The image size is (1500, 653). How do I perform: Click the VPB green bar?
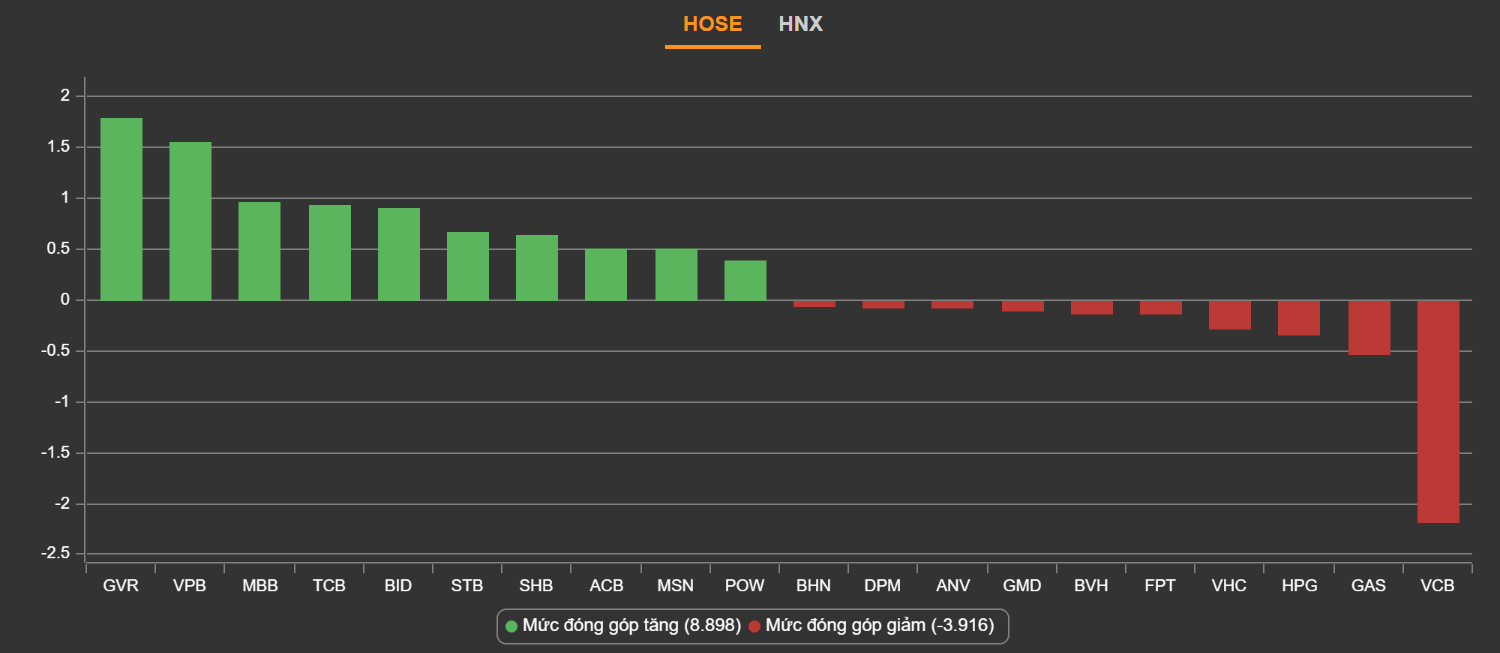pyautogui.click(x=190, y=221)
